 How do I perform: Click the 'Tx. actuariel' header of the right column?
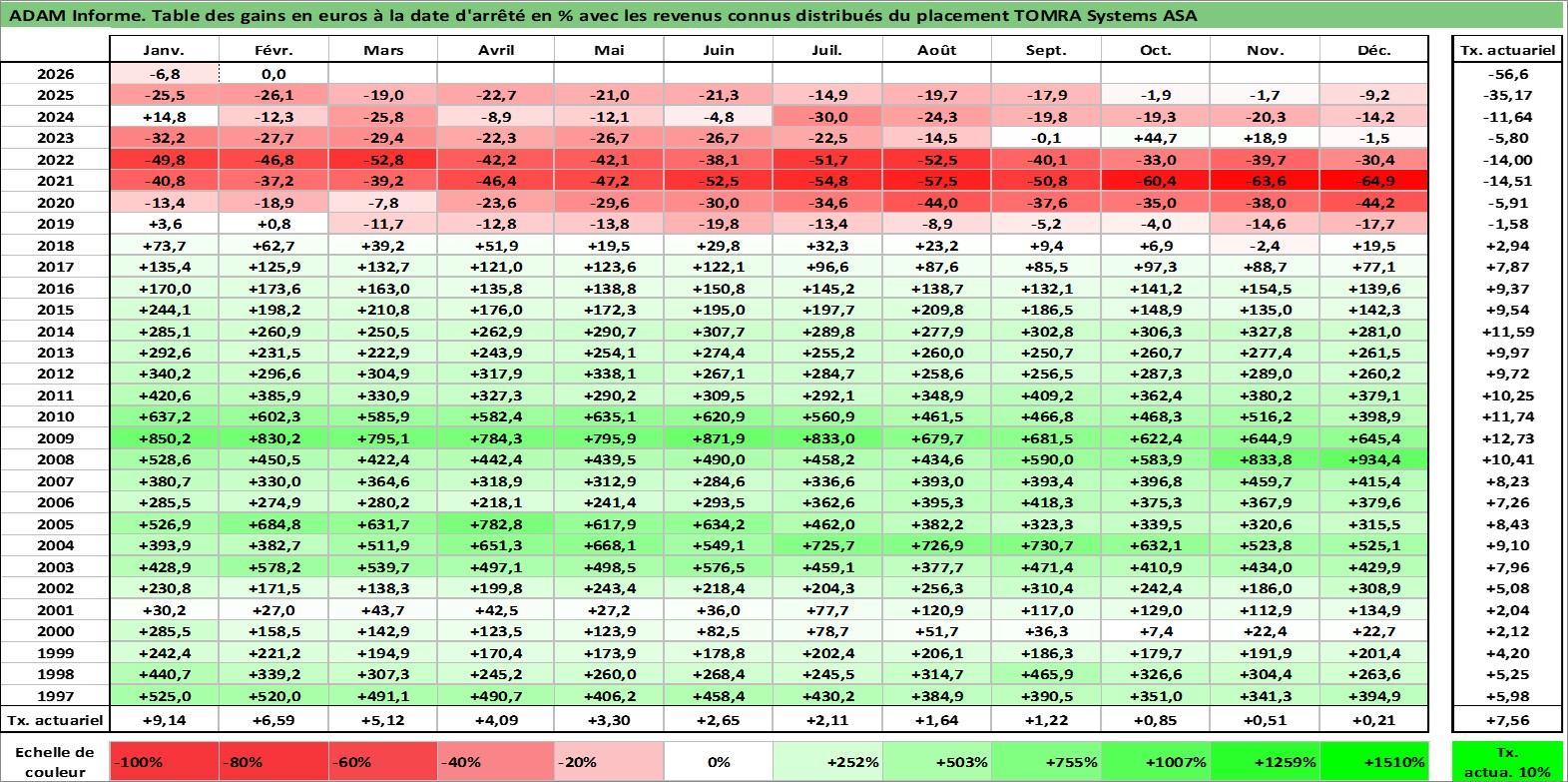coord(1507,50)
